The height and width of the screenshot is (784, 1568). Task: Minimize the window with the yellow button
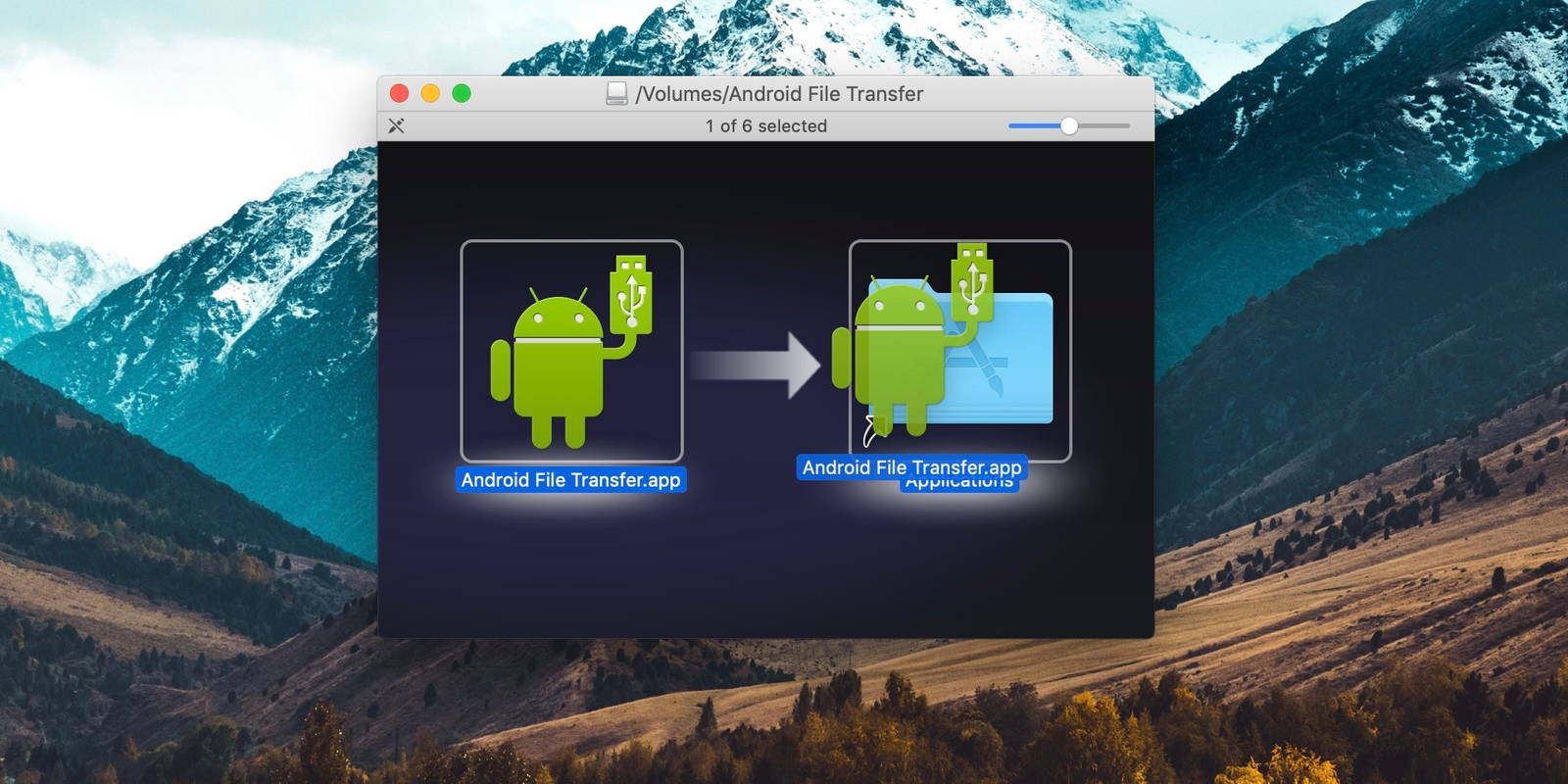coord(430,93)
